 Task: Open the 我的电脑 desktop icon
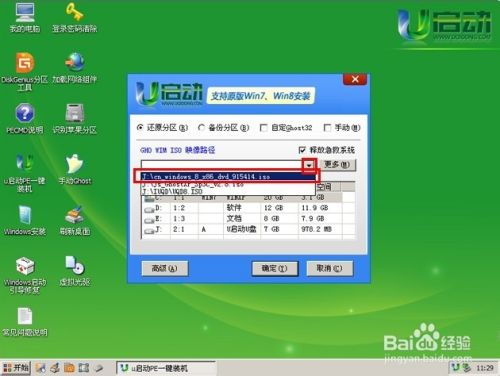(x=25, y=17)
